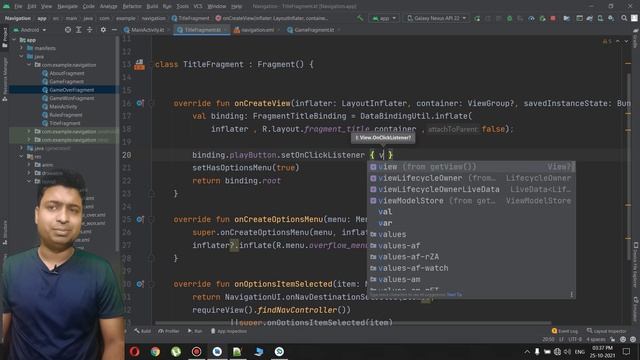Viewport: 640px width, 360px height.
Task: Open the Layout Inspector
Action: coord(606,331)
